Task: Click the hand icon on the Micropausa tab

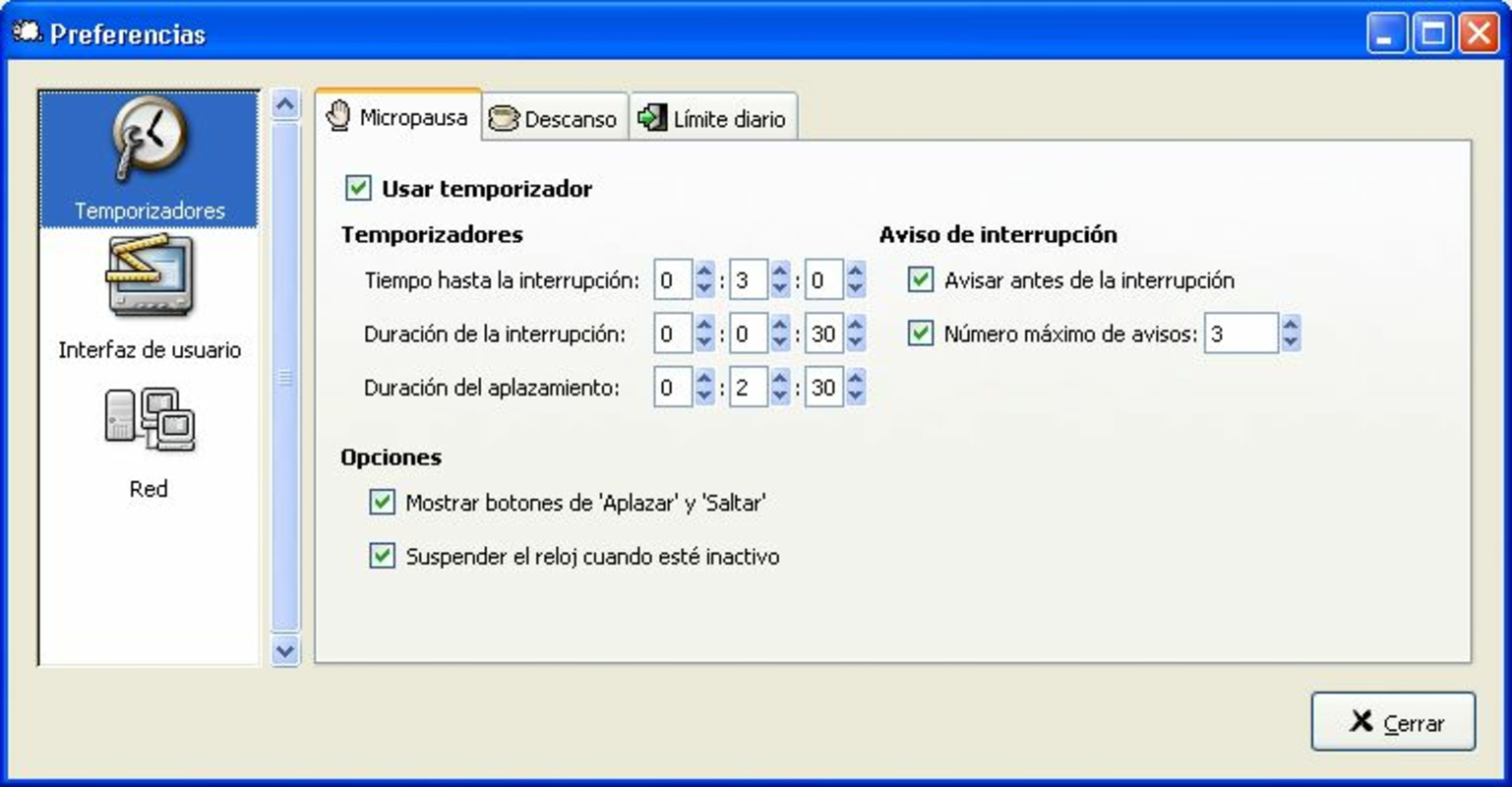Action: tap(338, 117)
